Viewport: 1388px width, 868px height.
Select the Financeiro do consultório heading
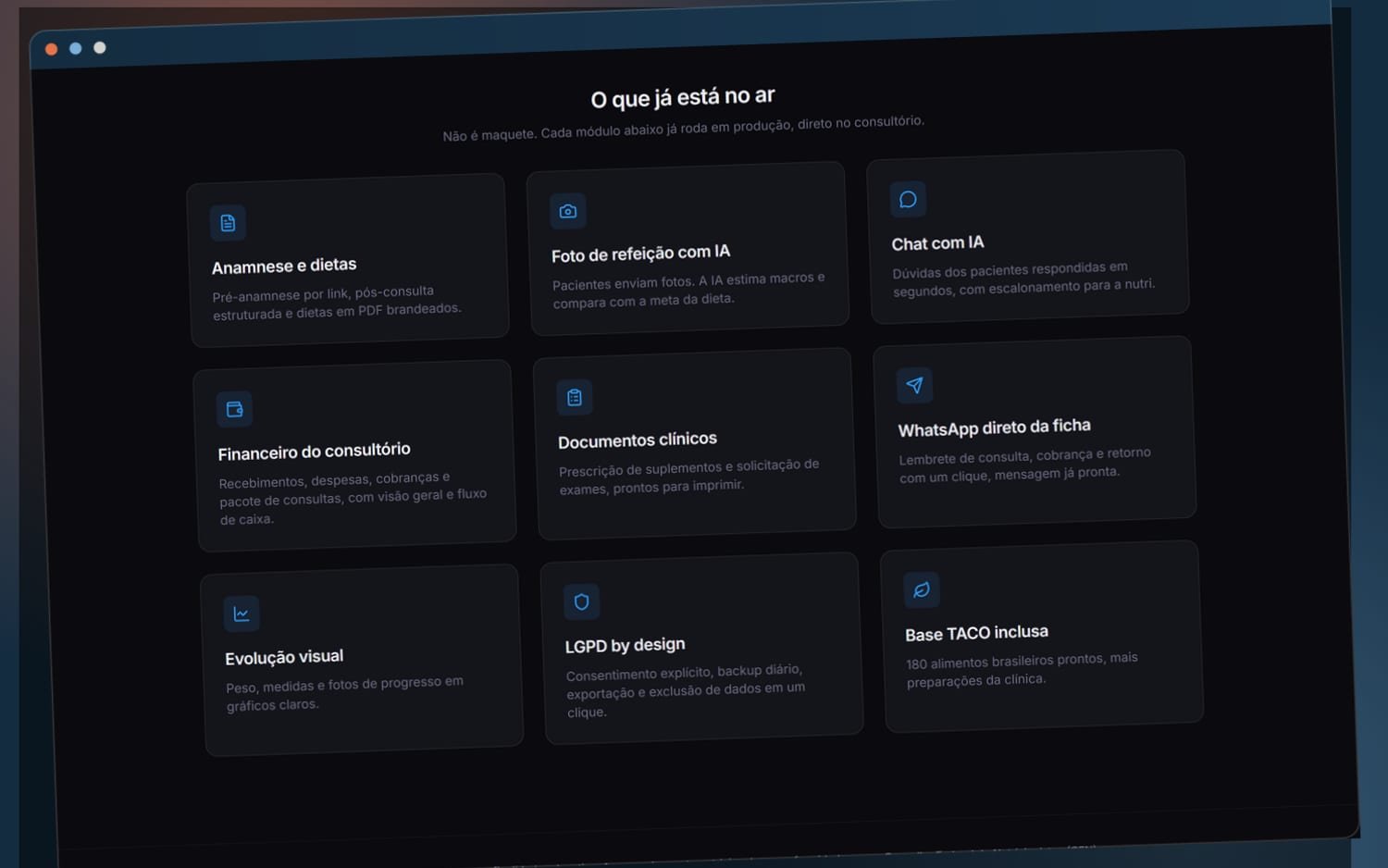(315, 452)
